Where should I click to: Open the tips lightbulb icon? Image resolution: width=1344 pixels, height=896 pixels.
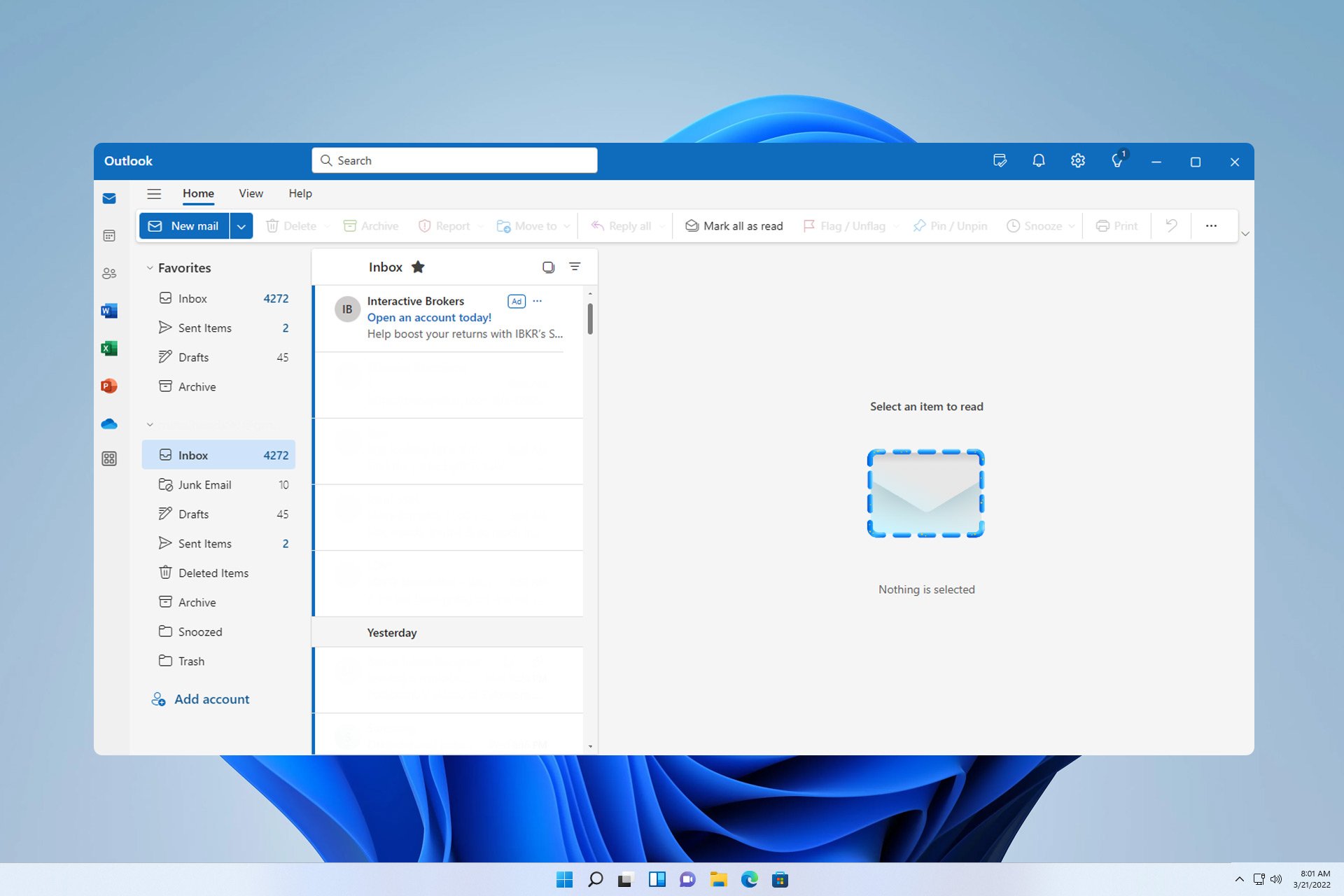[1118, 161]
